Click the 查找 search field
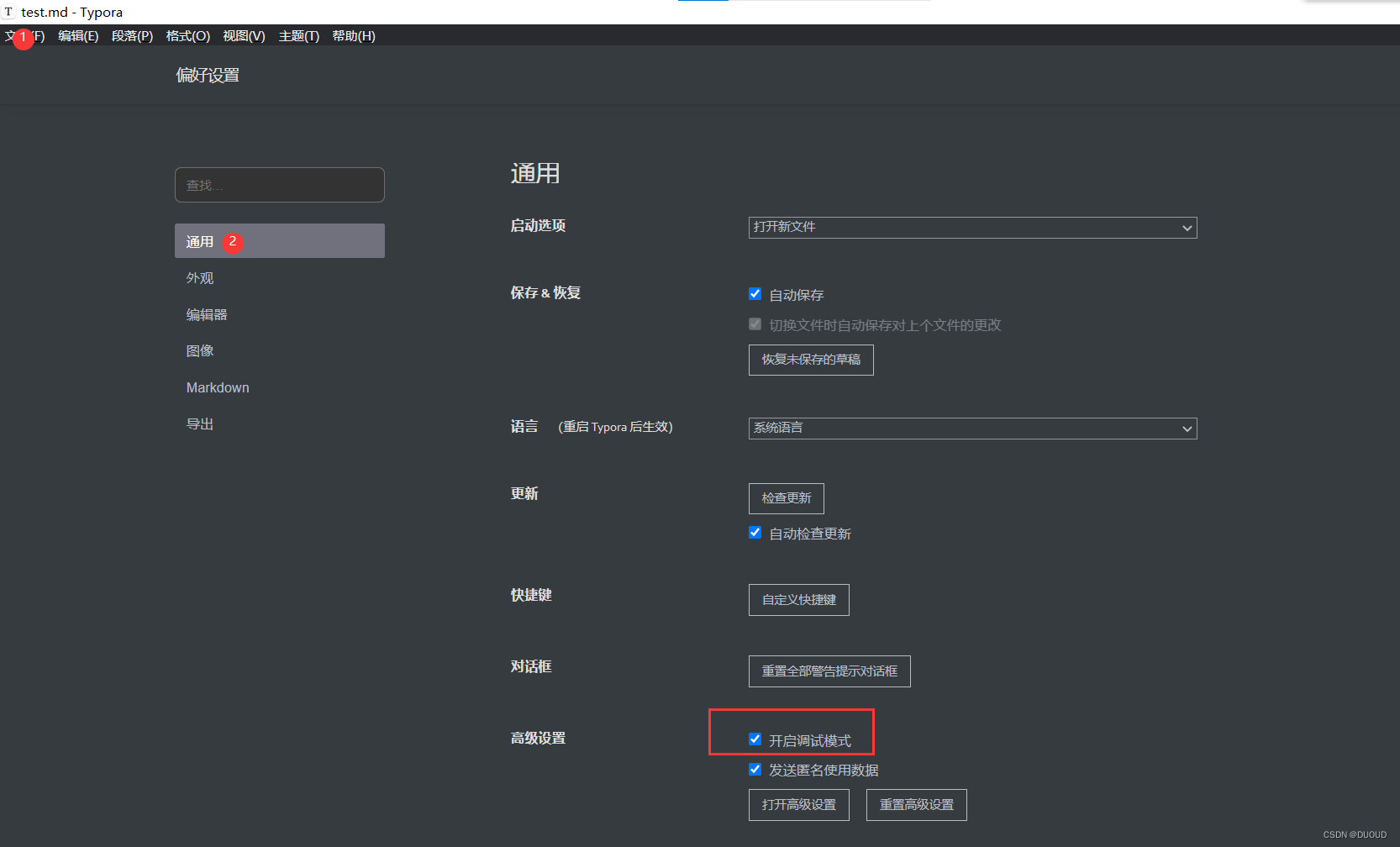The image size is (1400, 847). tap(280, 185)
